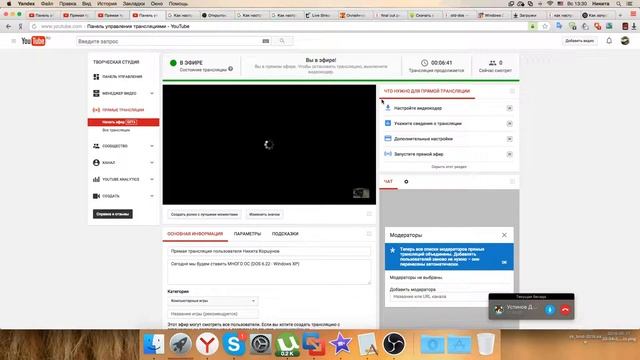Click the stream description text area
The image size is (640, 360).
click(x=269, y=272)
